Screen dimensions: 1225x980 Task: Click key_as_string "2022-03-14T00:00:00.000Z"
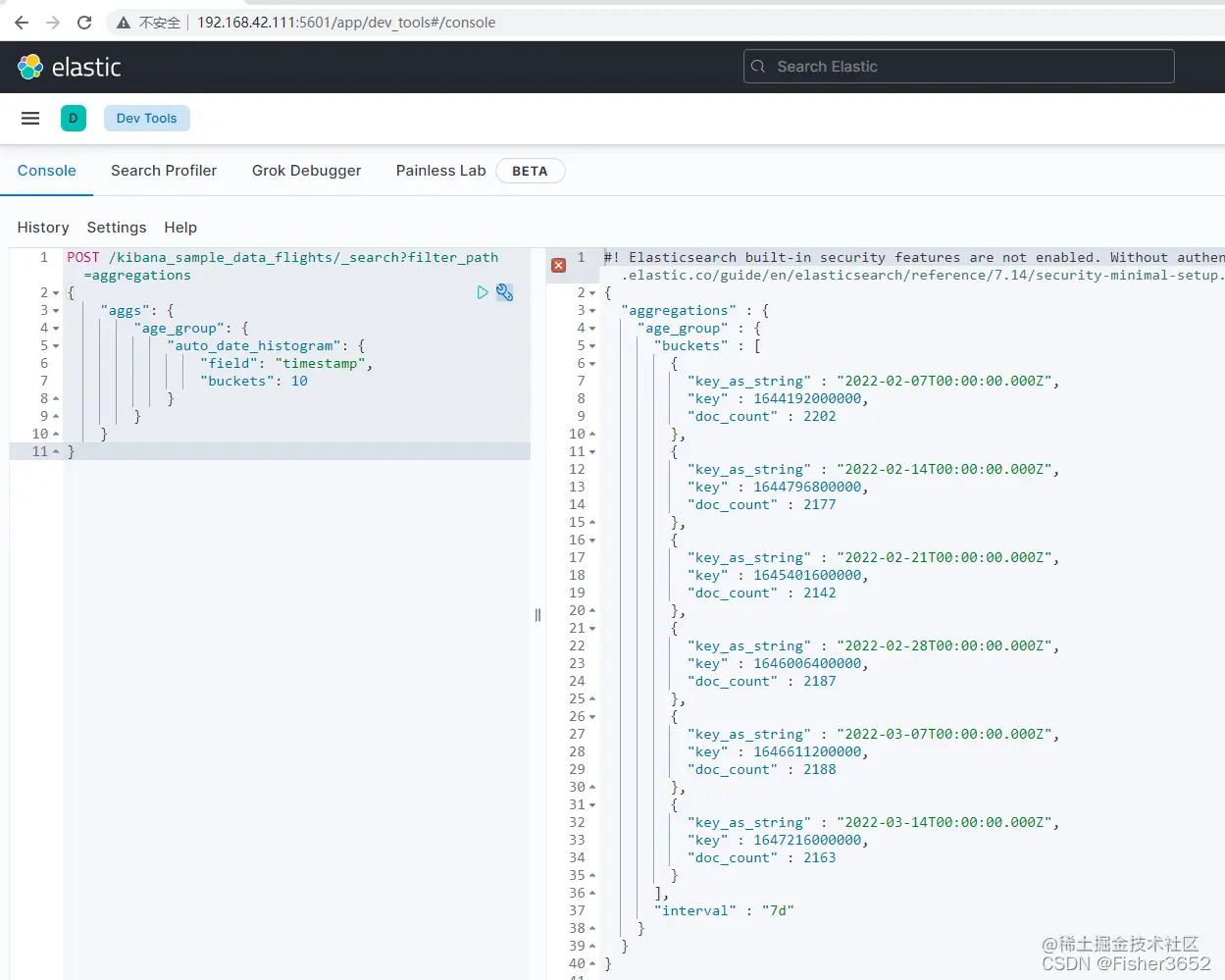944,822
